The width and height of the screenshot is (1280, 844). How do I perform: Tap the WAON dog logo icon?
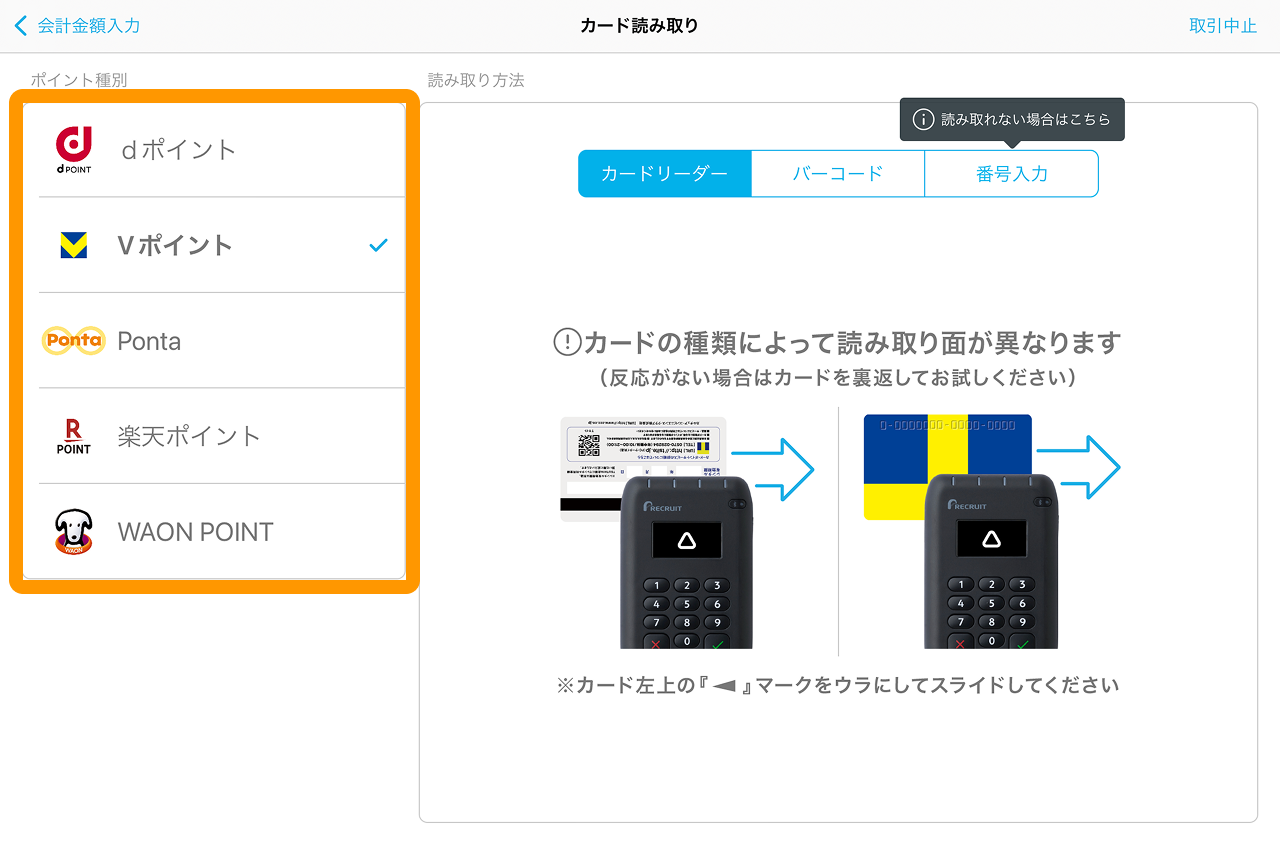coord(74,532)
